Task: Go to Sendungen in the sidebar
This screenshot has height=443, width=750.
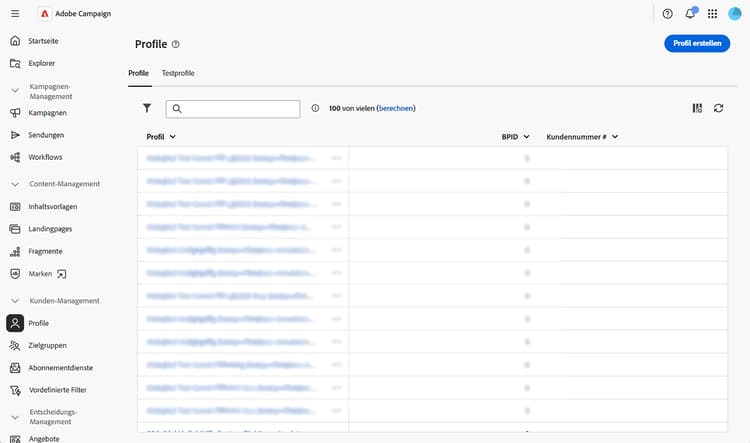Action: pos(46,135)
